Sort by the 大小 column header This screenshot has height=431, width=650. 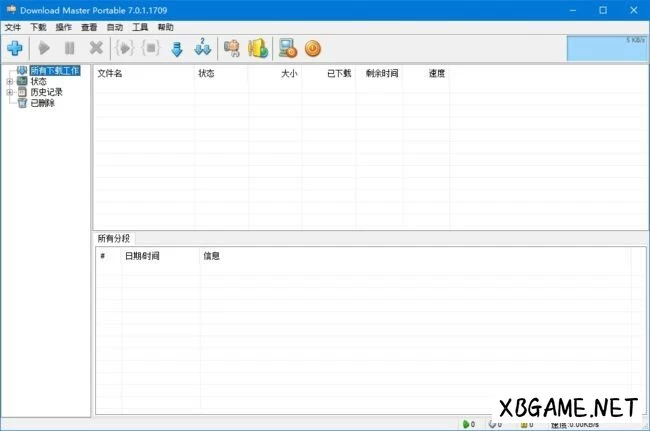point(288,73)
